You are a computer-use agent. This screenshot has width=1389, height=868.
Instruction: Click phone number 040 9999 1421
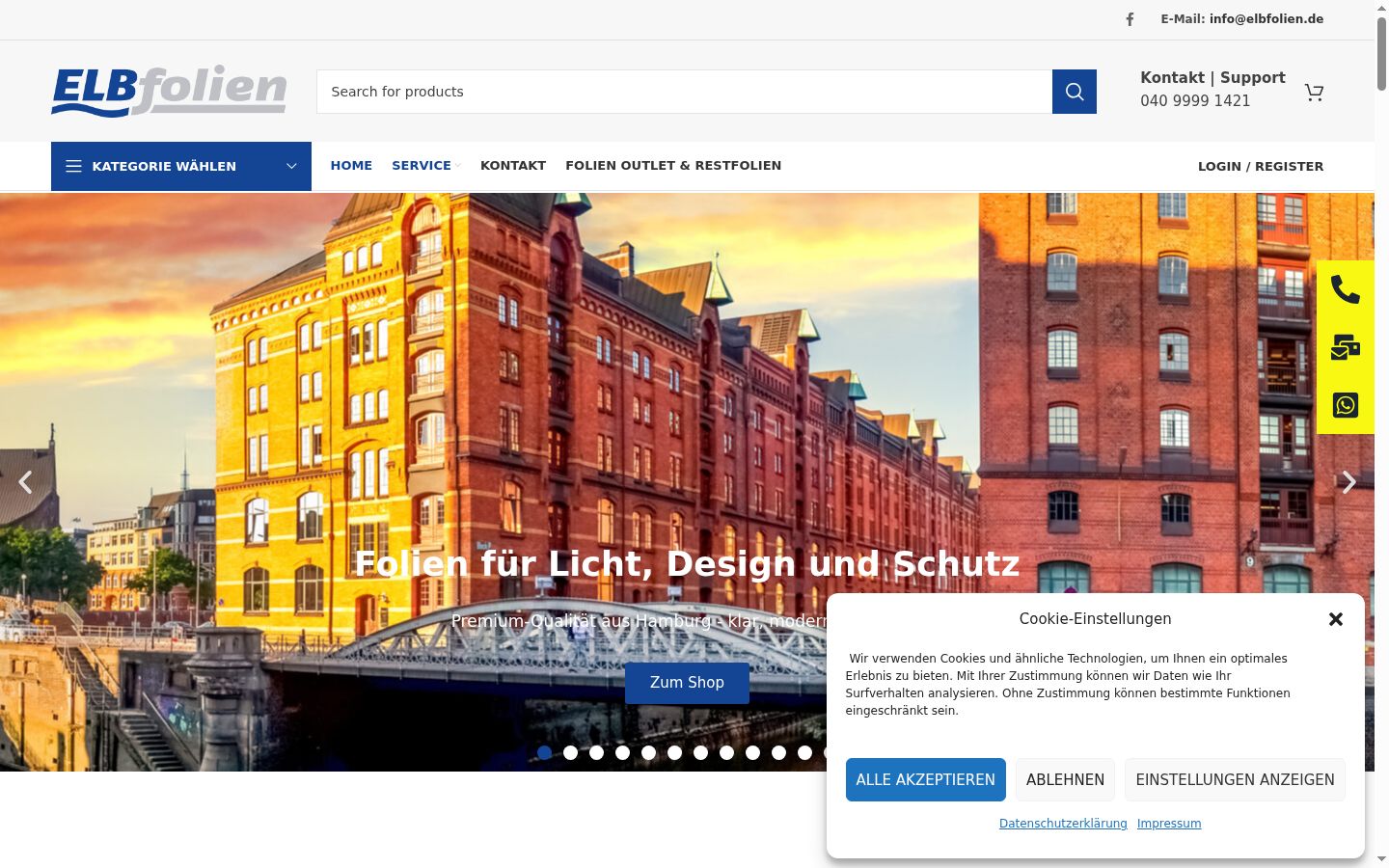pos(1195,100)
